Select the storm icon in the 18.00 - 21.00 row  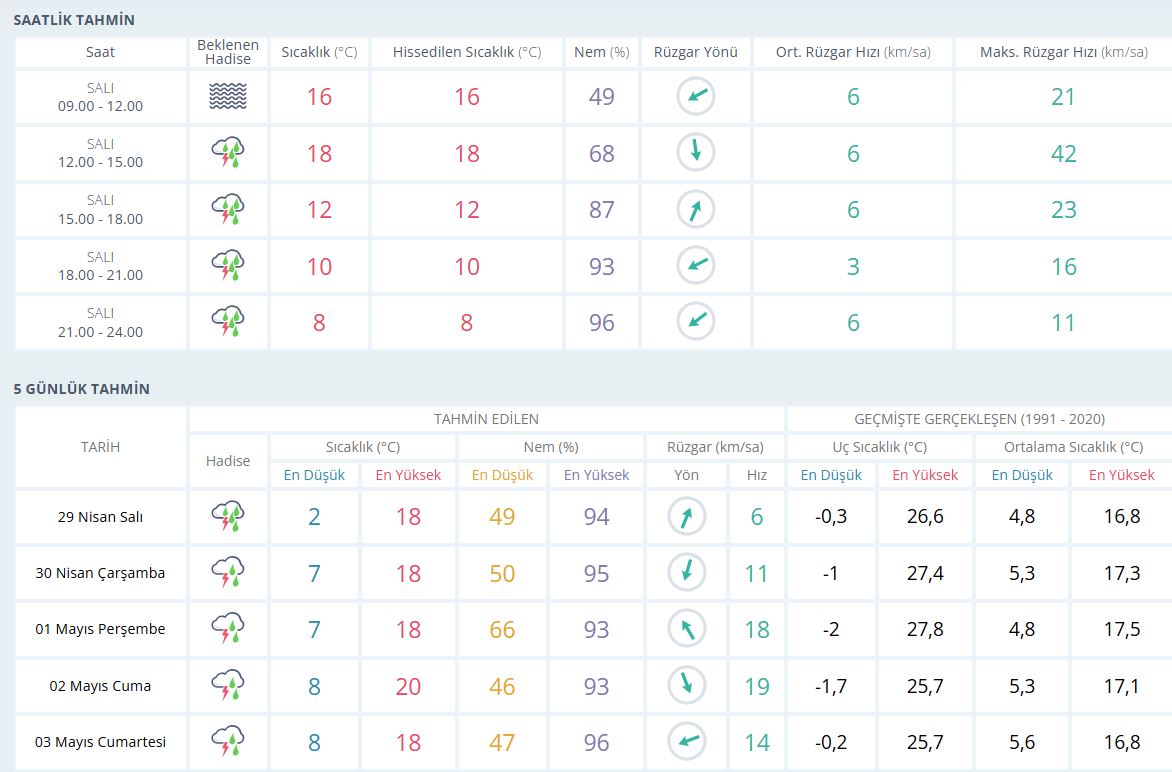[x=228, y=266]
